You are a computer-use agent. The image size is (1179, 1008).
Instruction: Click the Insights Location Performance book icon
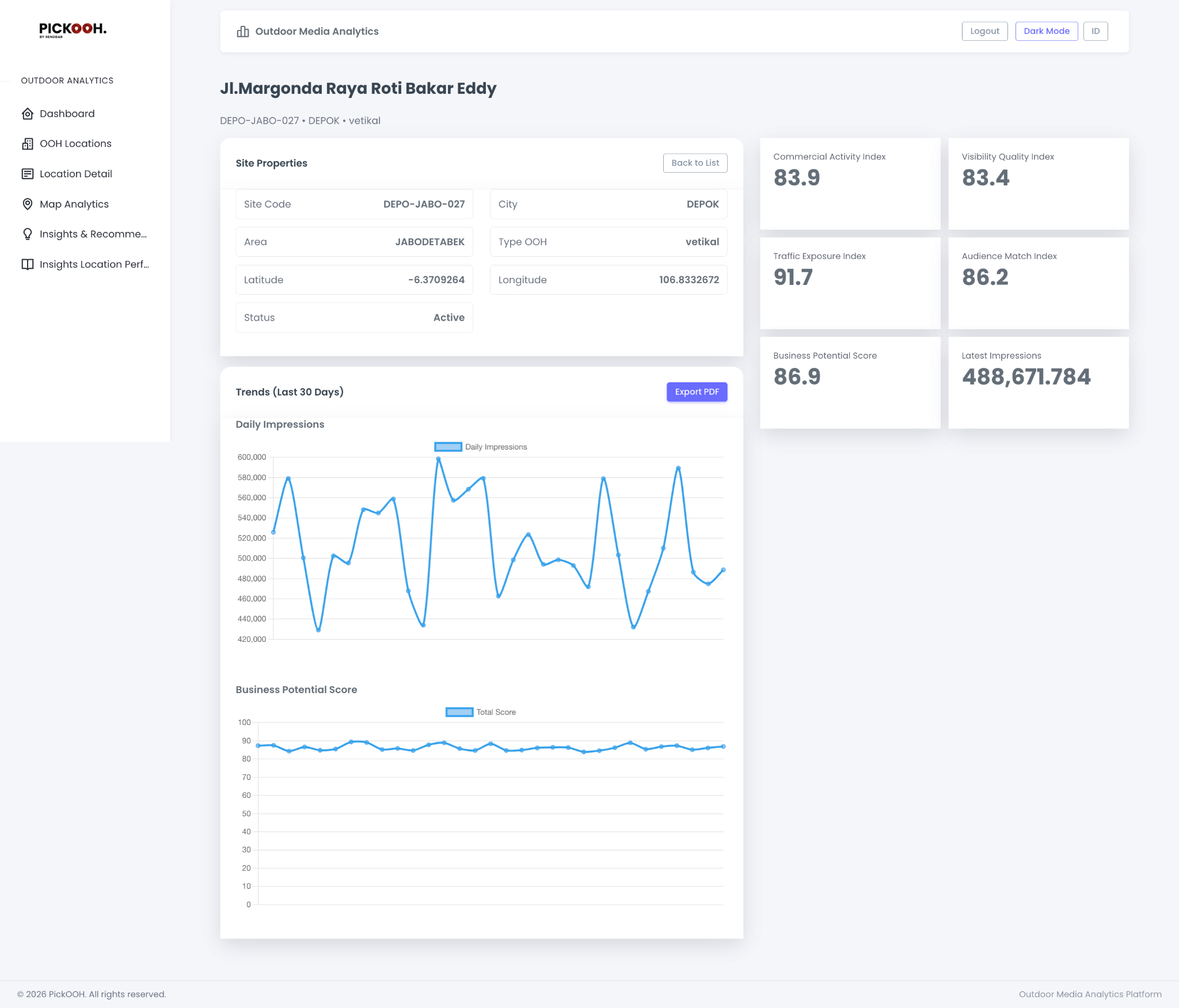(28, 264)
